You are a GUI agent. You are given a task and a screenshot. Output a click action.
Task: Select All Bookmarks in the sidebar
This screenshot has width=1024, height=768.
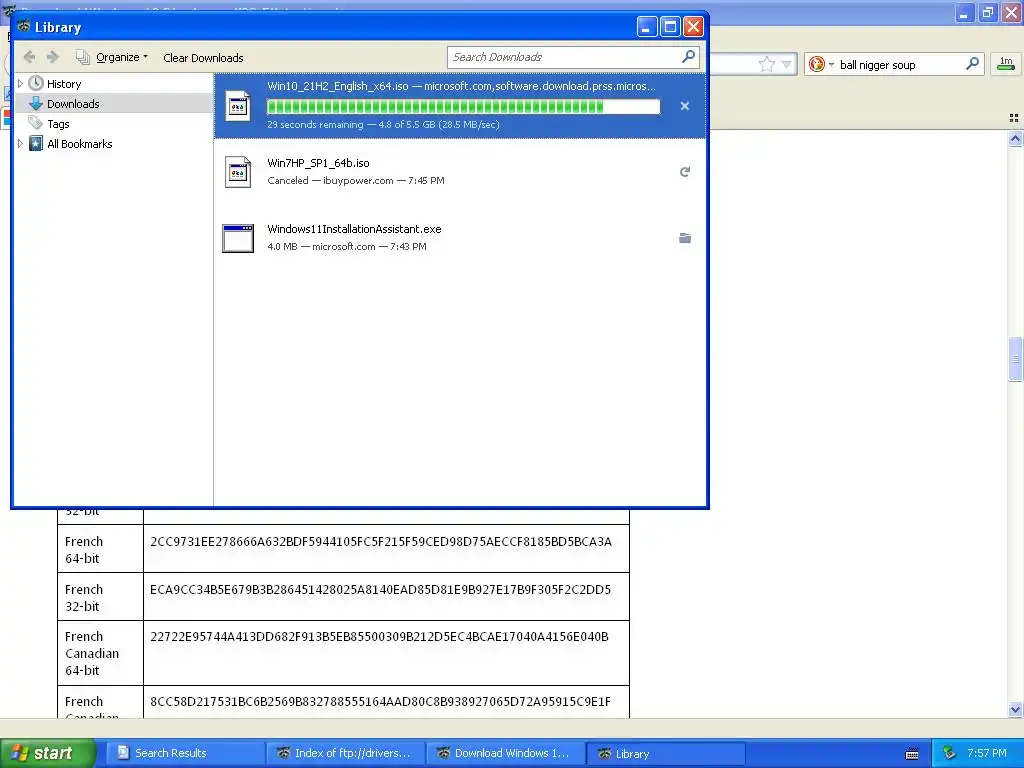point(80,144)
